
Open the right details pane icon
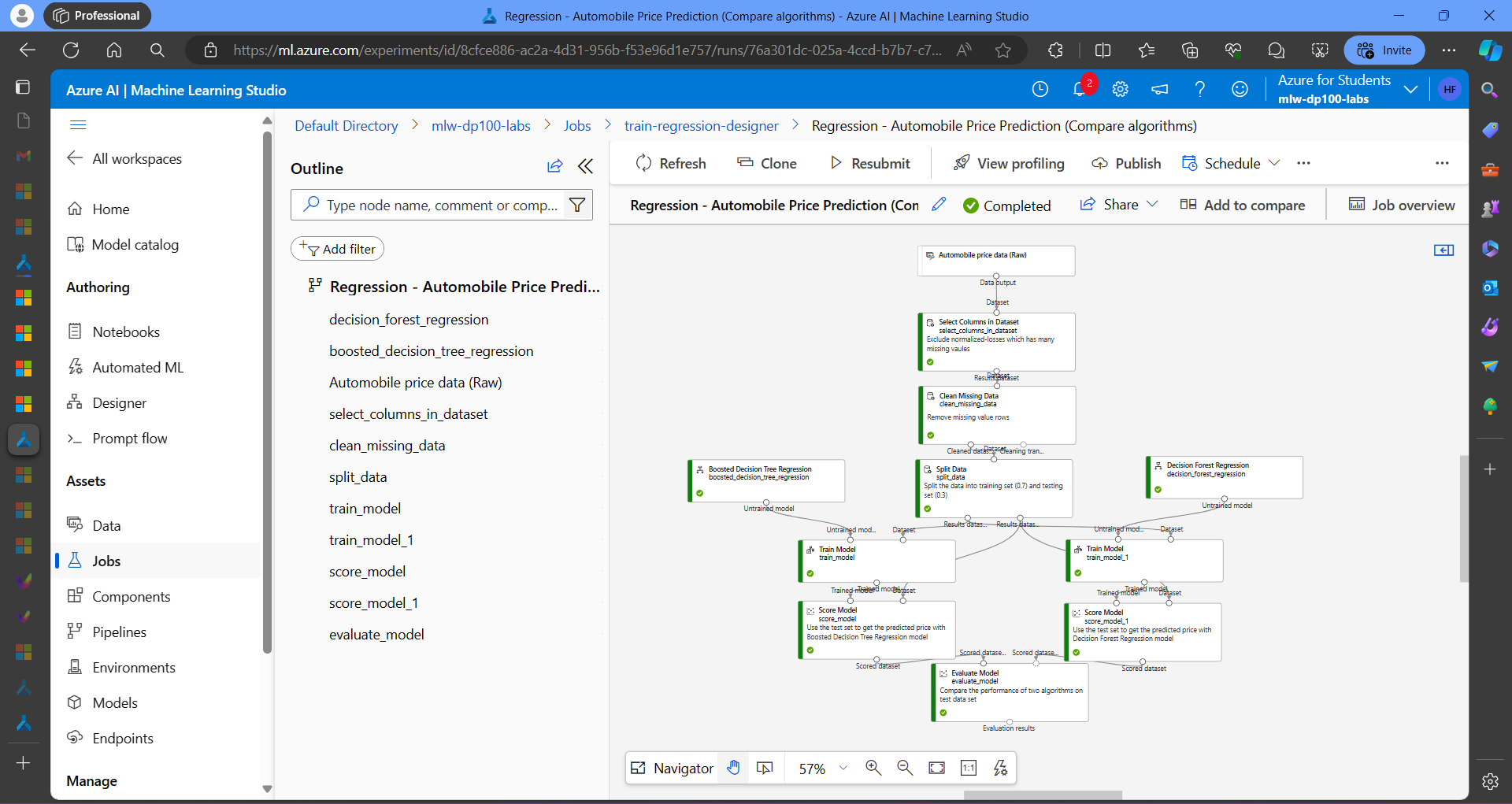click(x=1443, y=250)
